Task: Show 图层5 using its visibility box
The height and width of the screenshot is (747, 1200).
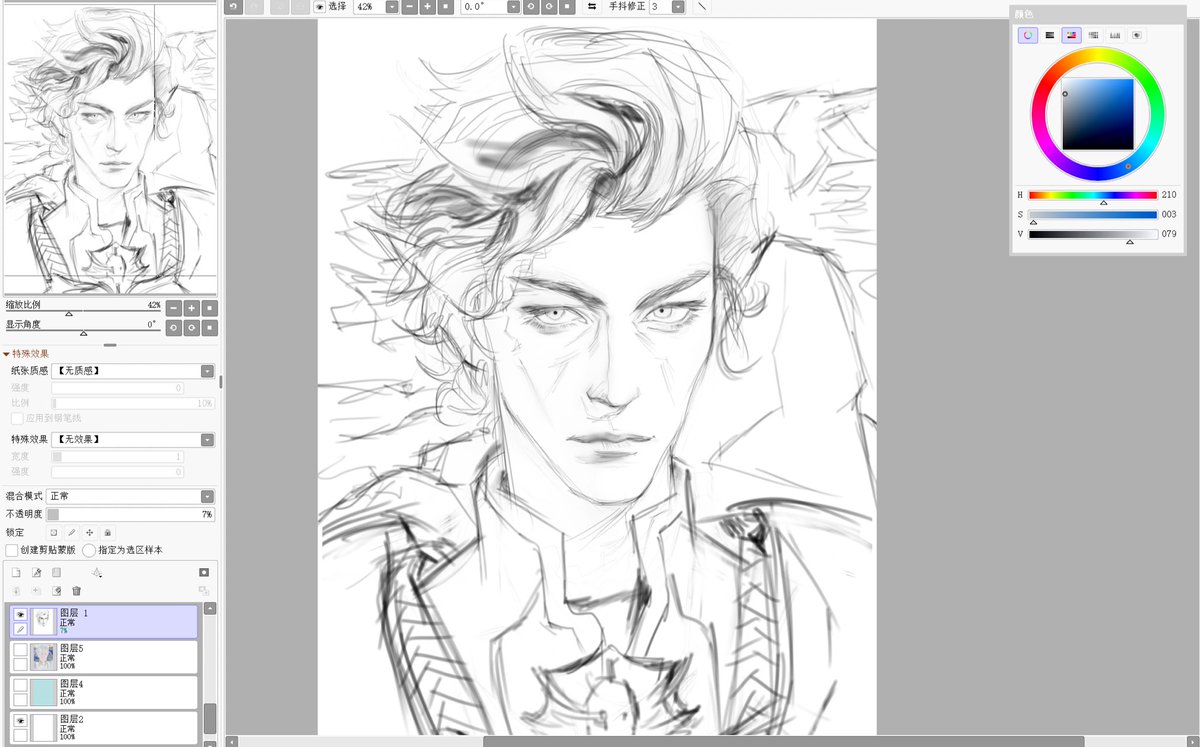Action: tap(20, 649)
